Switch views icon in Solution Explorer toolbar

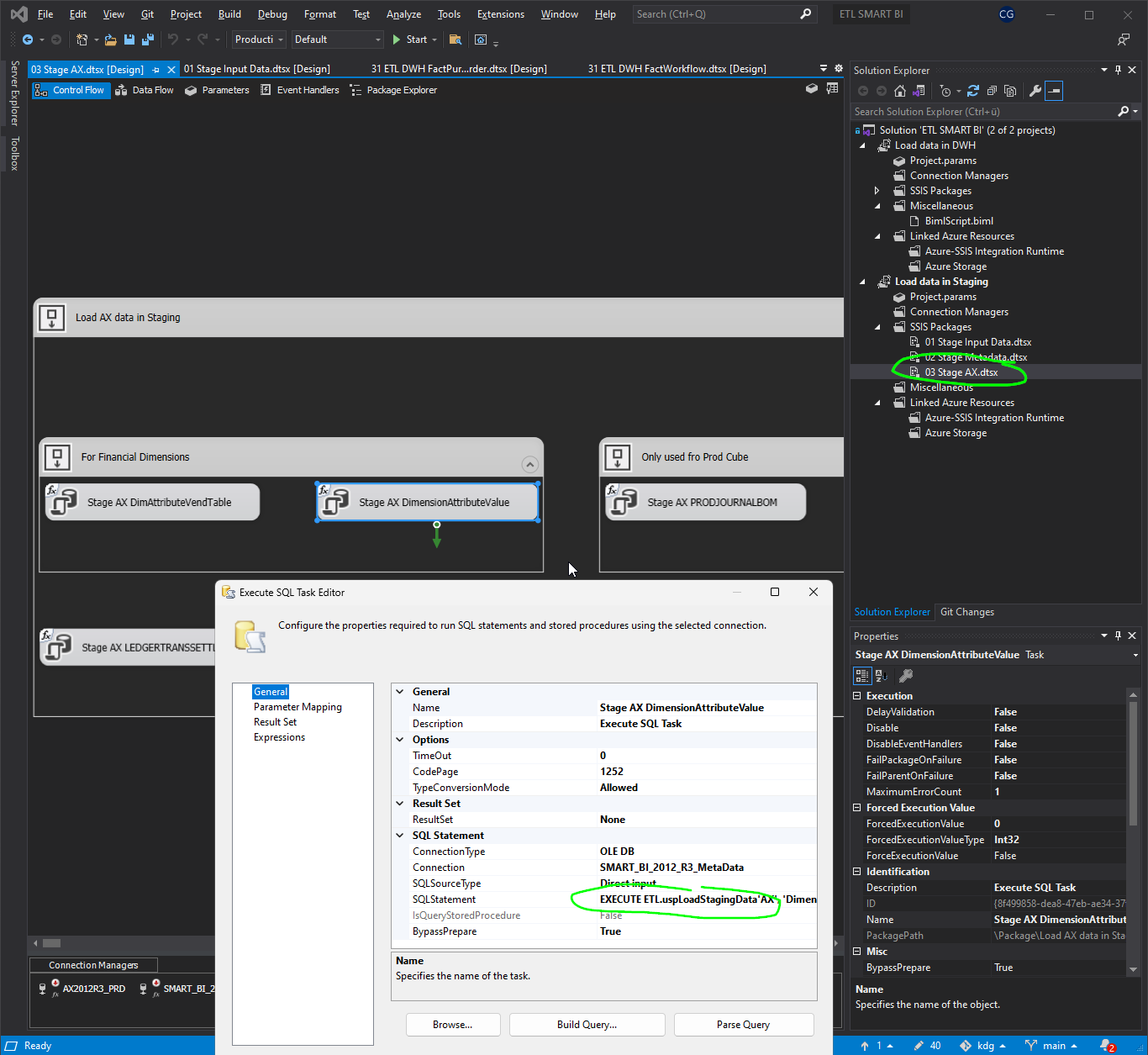click(x=919, y=91)
